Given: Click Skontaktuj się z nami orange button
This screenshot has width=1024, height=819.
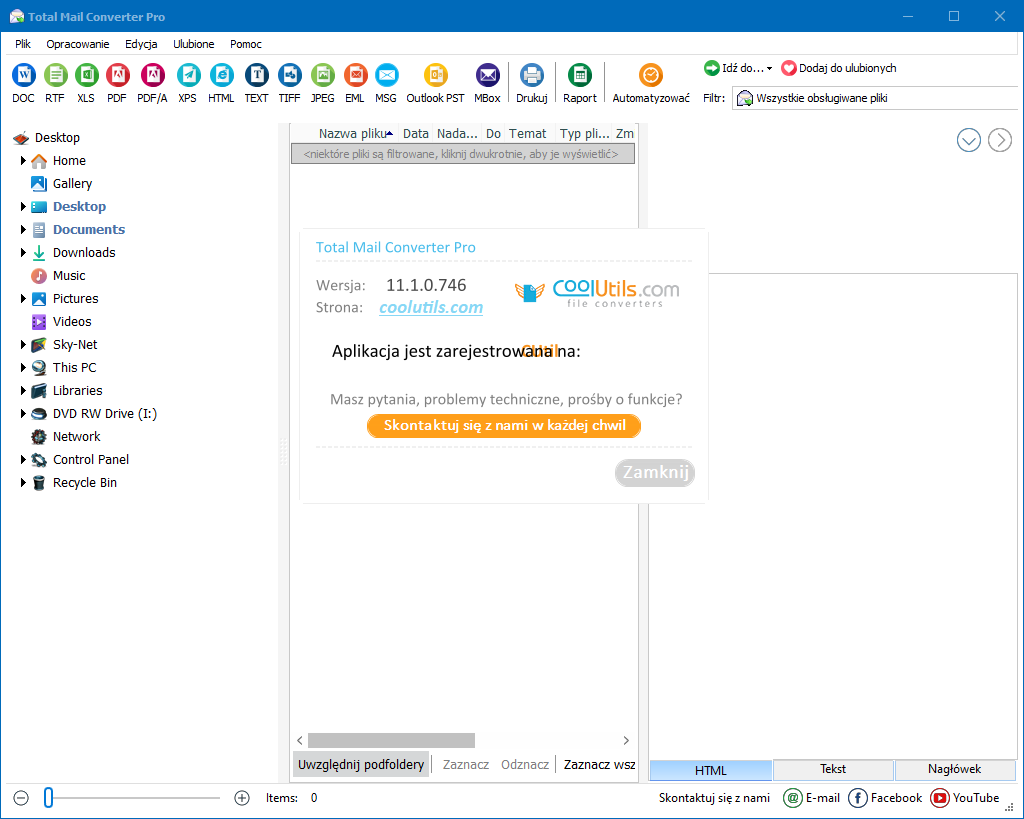Looking at the screenshot, I should [x=504, y=426].
